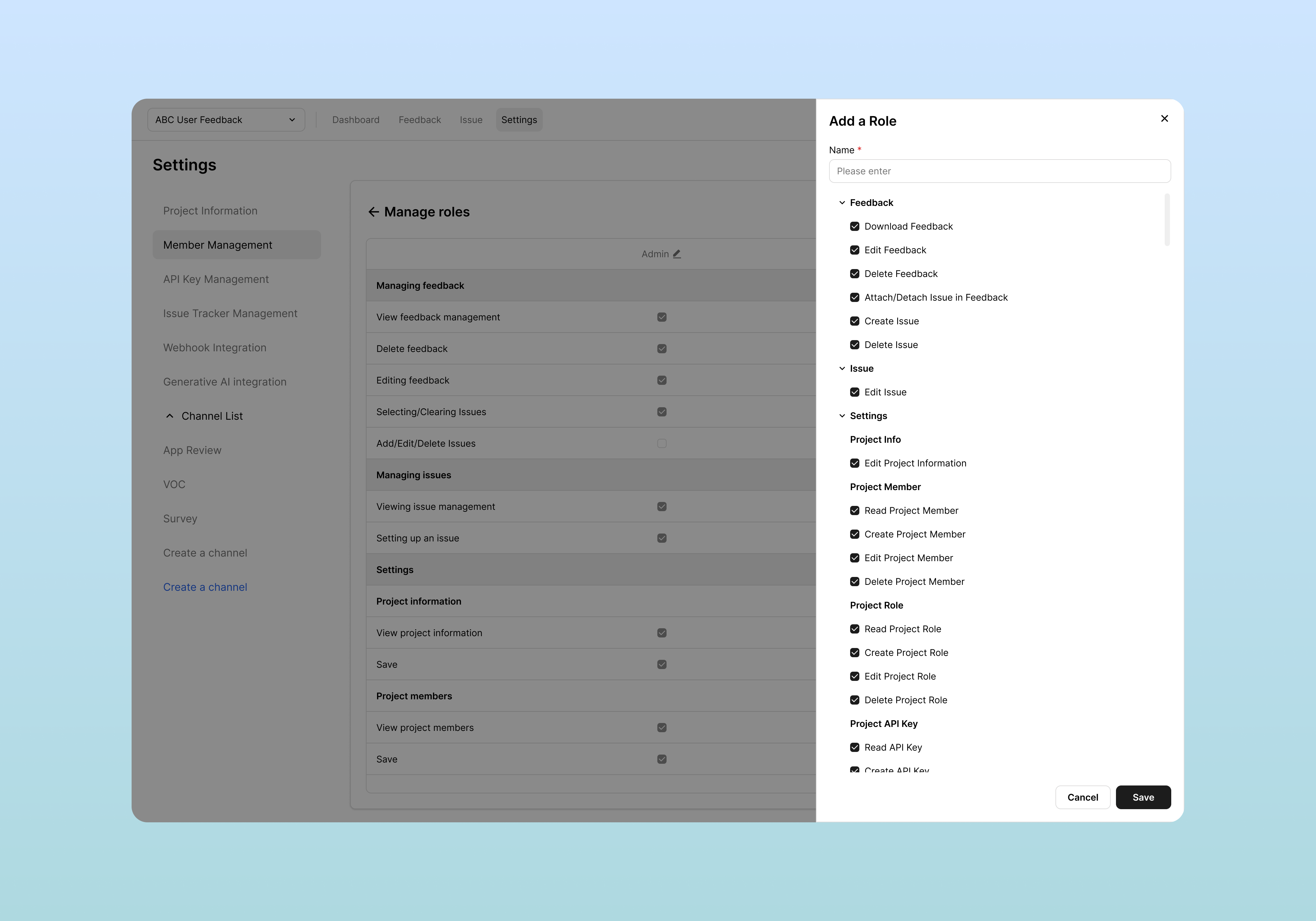Screen dimensions: 1316x921
Task: Toggle the Edit Project Member checkbox
Action: tap(855, 558)
